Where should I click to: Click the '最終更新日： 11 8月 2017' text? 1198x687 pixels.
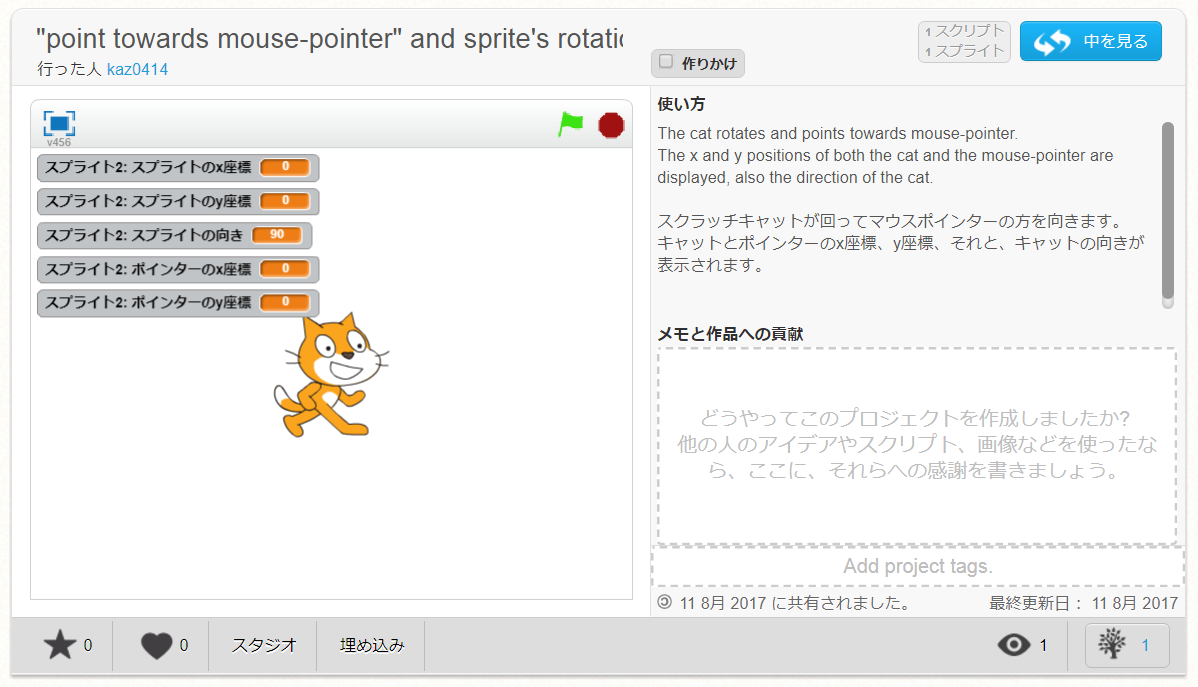[x=1083, y=603]
